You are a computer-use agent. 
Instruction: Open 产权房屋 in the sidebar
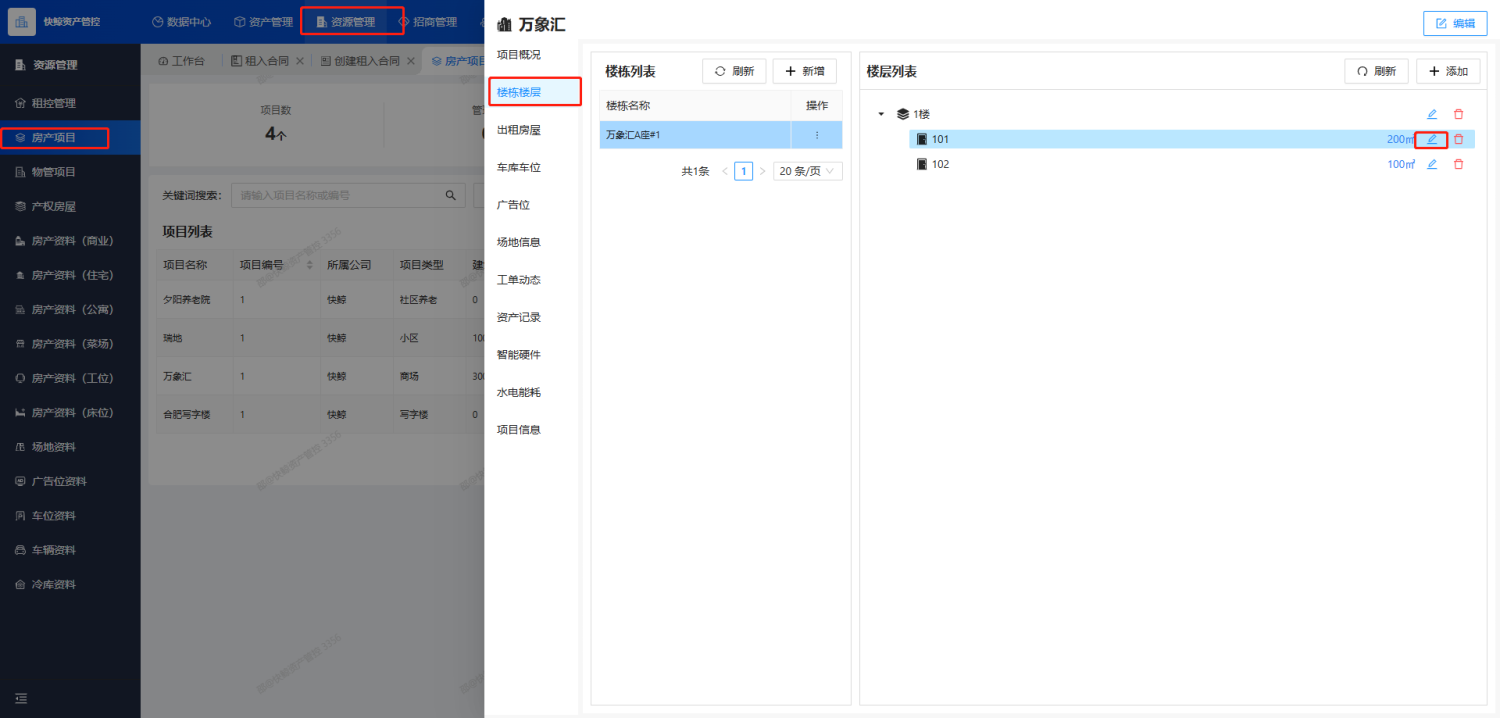point(70,206)
